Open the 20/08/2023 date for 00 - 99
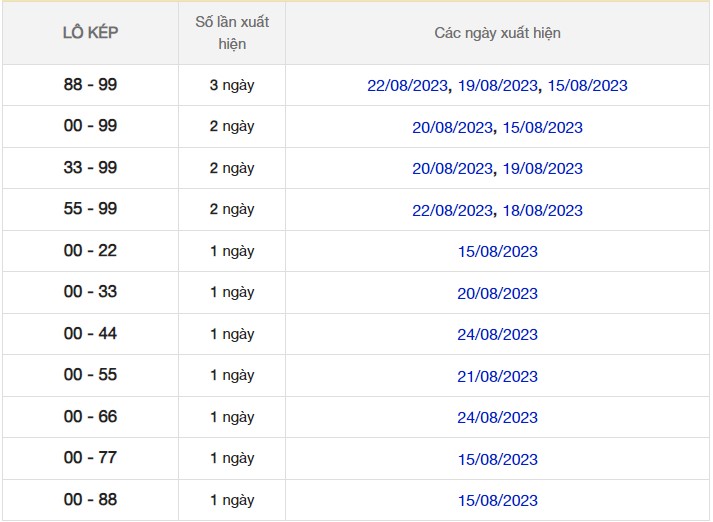Viewport: 713px width, 522px height. (x=453, y=128)
